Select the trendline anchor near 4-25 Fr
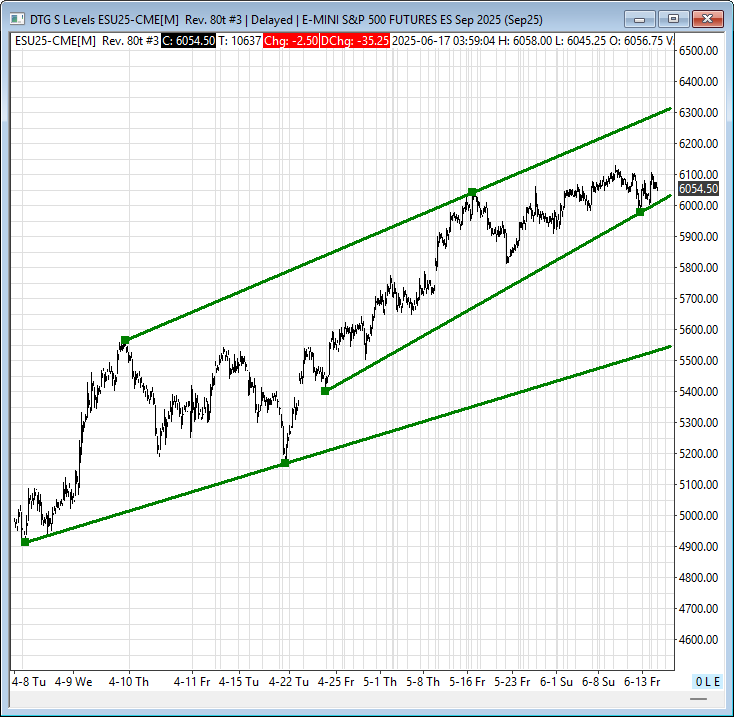This screenshot has height=717, width=734. pos(325,391)
